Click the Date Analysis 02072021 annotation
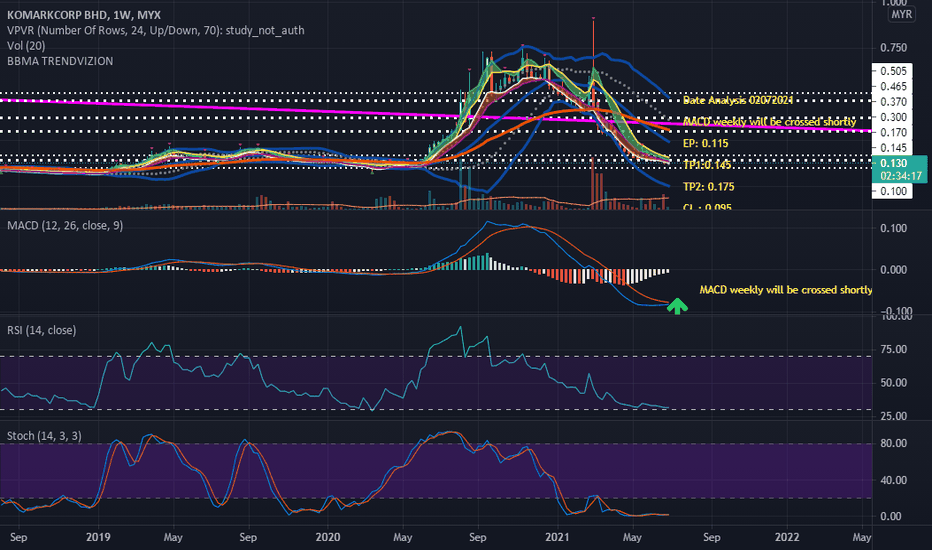932x550 pixels. pos(738,100)
